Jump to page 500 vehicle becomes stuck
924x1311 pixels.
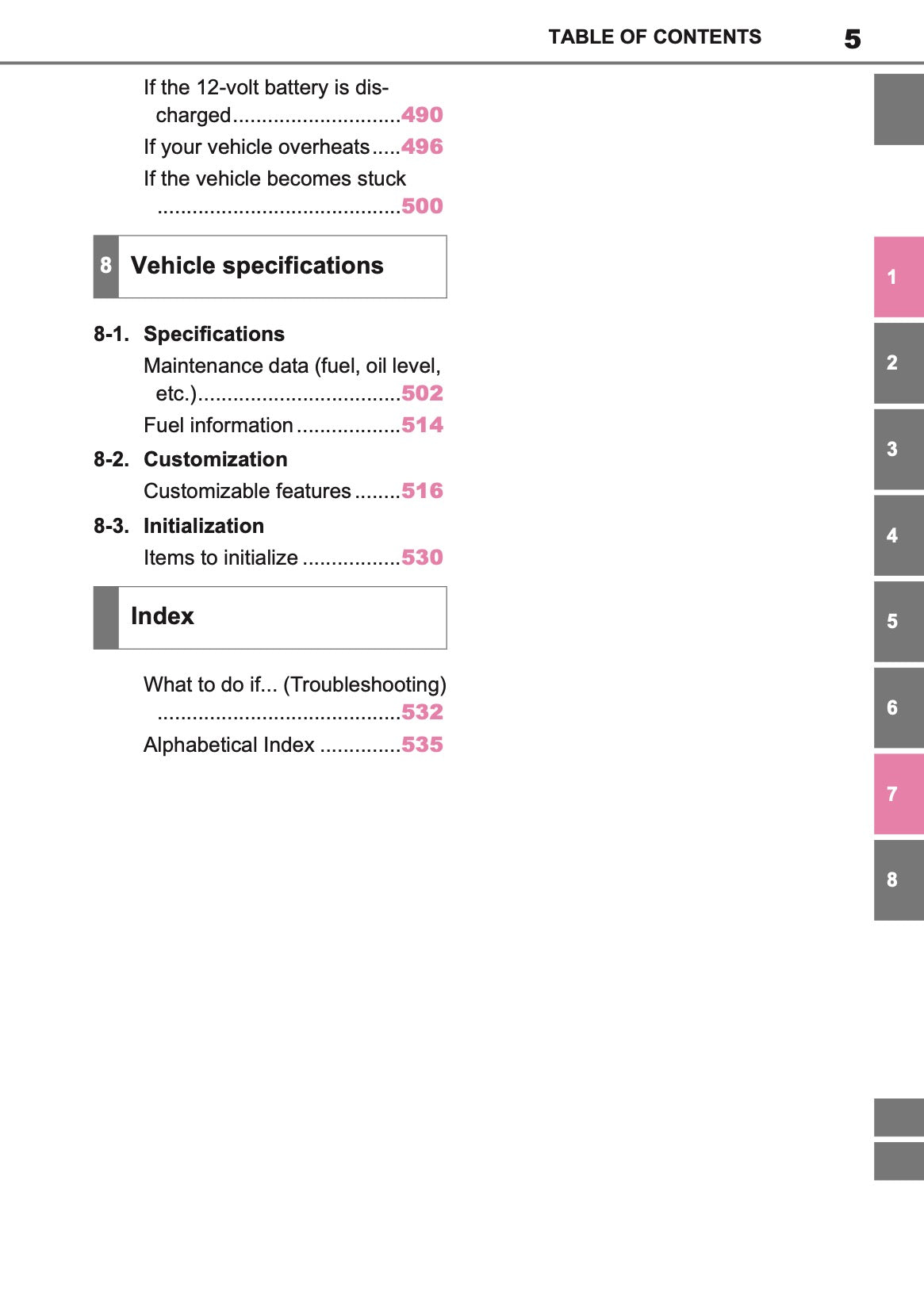pos(422,206)
